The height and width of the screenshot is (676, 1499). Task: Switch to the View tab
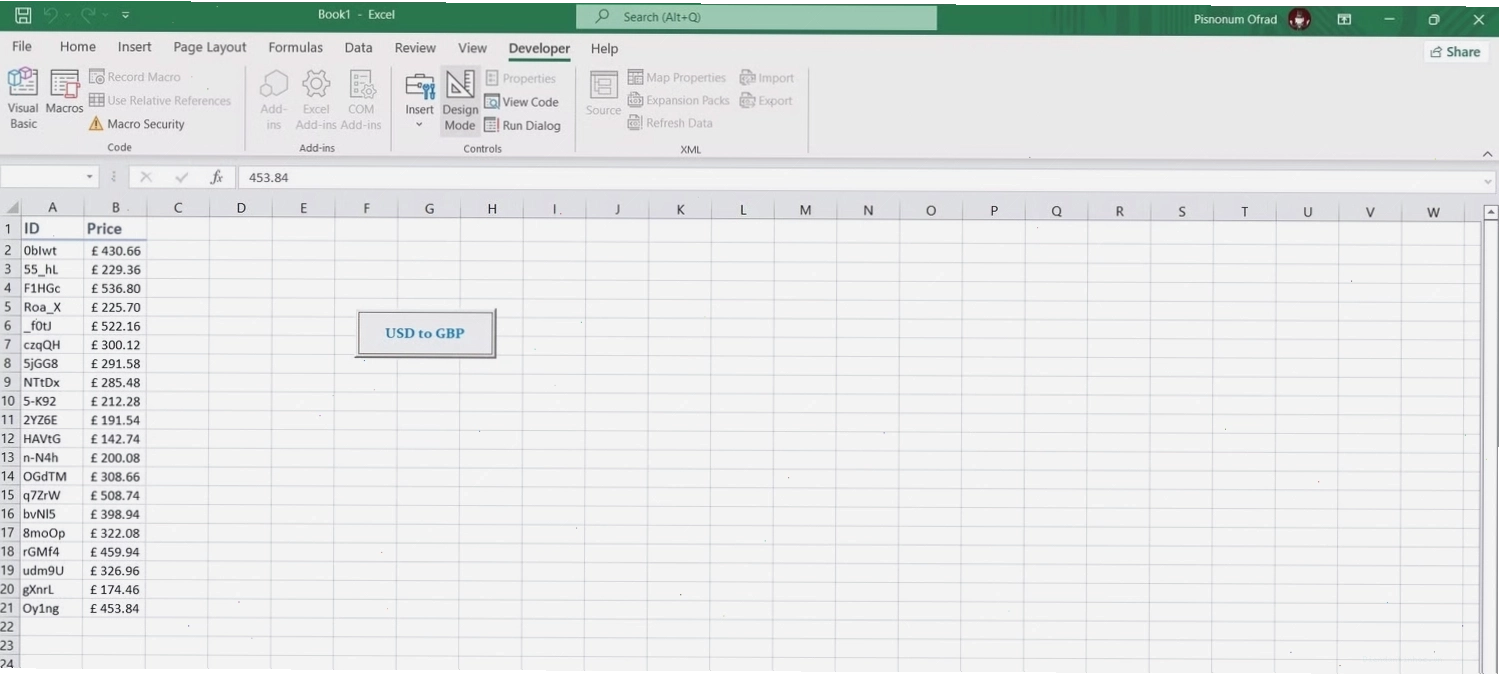coord(473,47)
